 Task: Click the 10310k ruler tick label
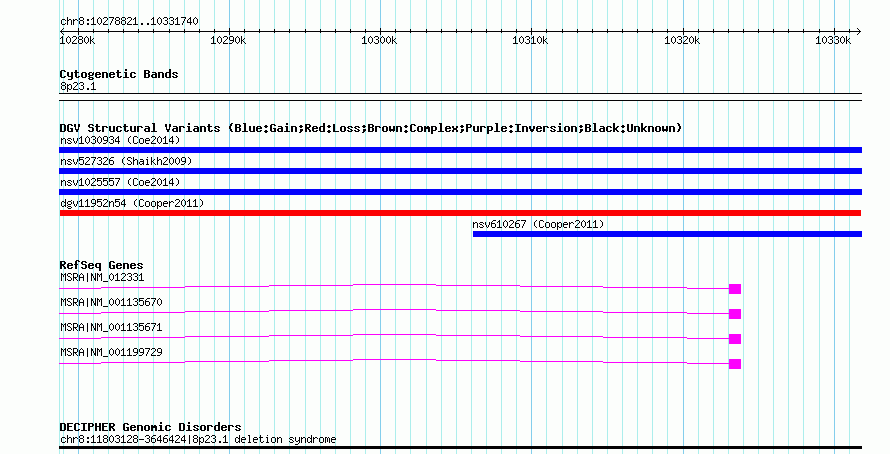(x=530, y=41)
